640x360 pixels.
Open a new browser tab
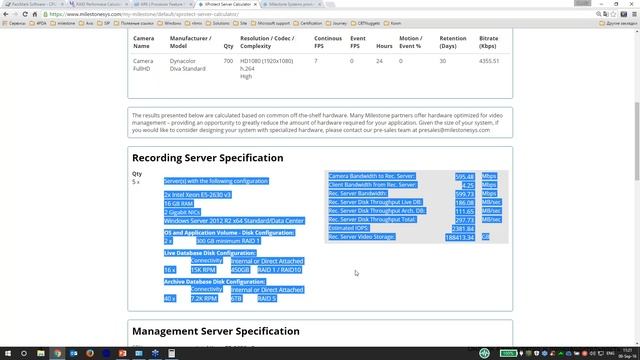click(330, 4)
